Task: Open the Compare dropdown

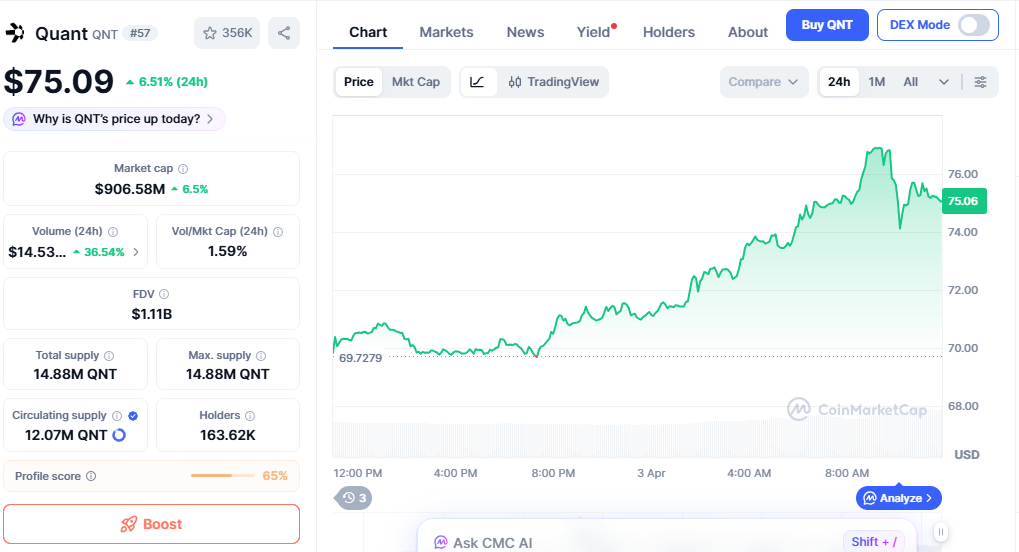Action: (764, 82)
